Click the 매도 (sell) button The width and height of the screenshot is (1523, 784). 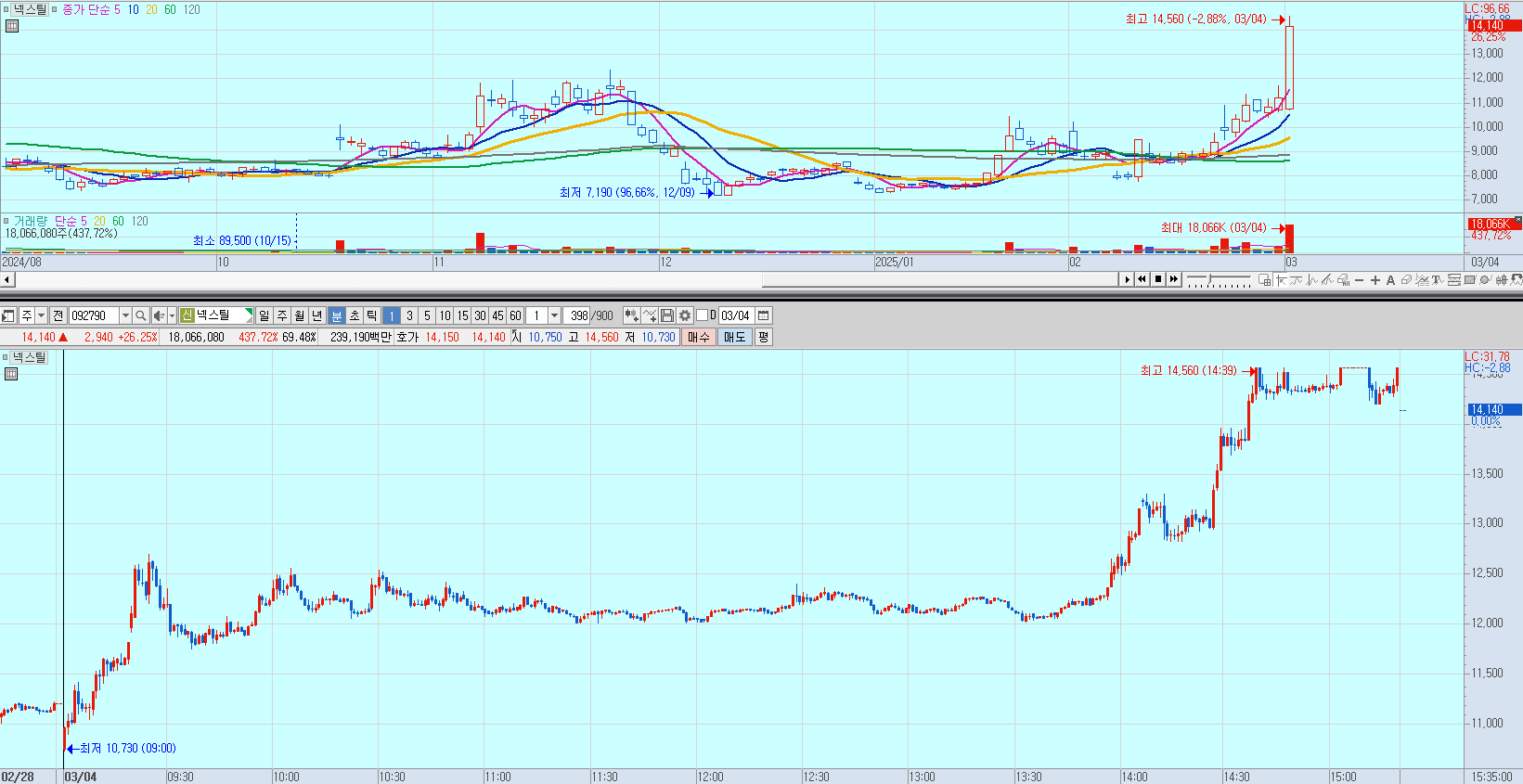(x=734, y=337)
